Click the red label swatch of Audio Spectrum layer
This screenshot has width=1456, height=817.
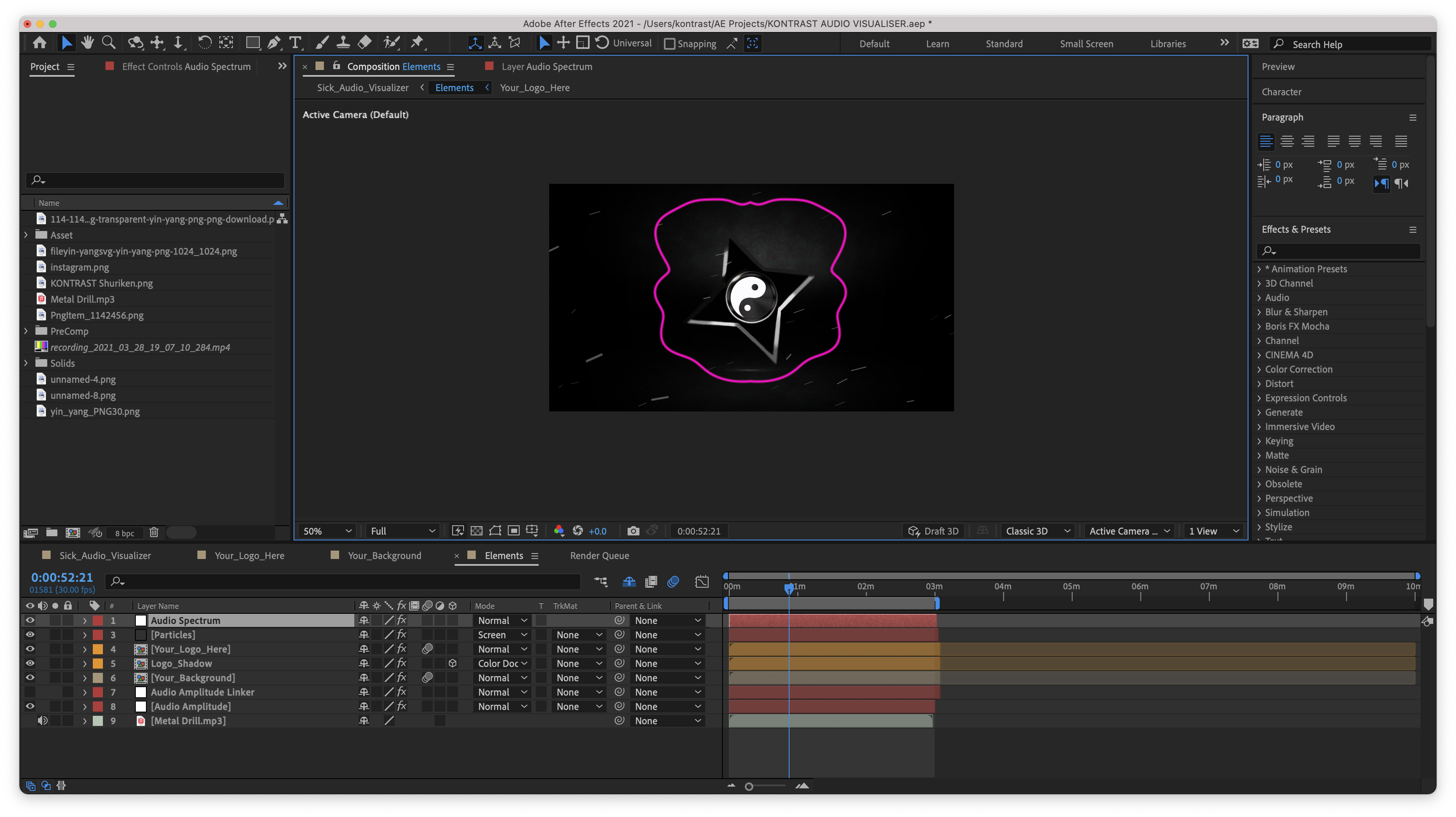click(98, 621)
